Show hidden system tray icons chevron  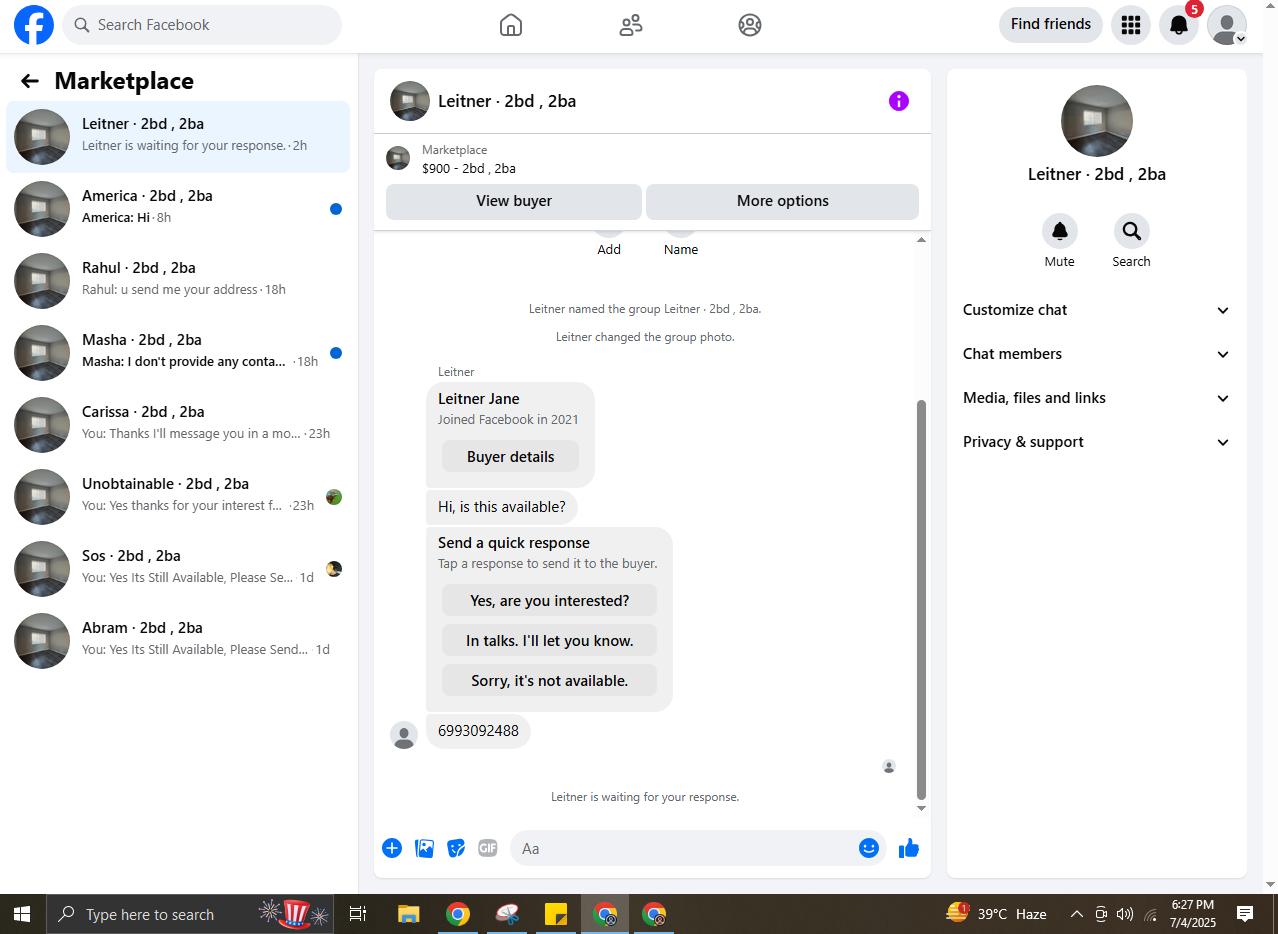tap(1076, 914)
